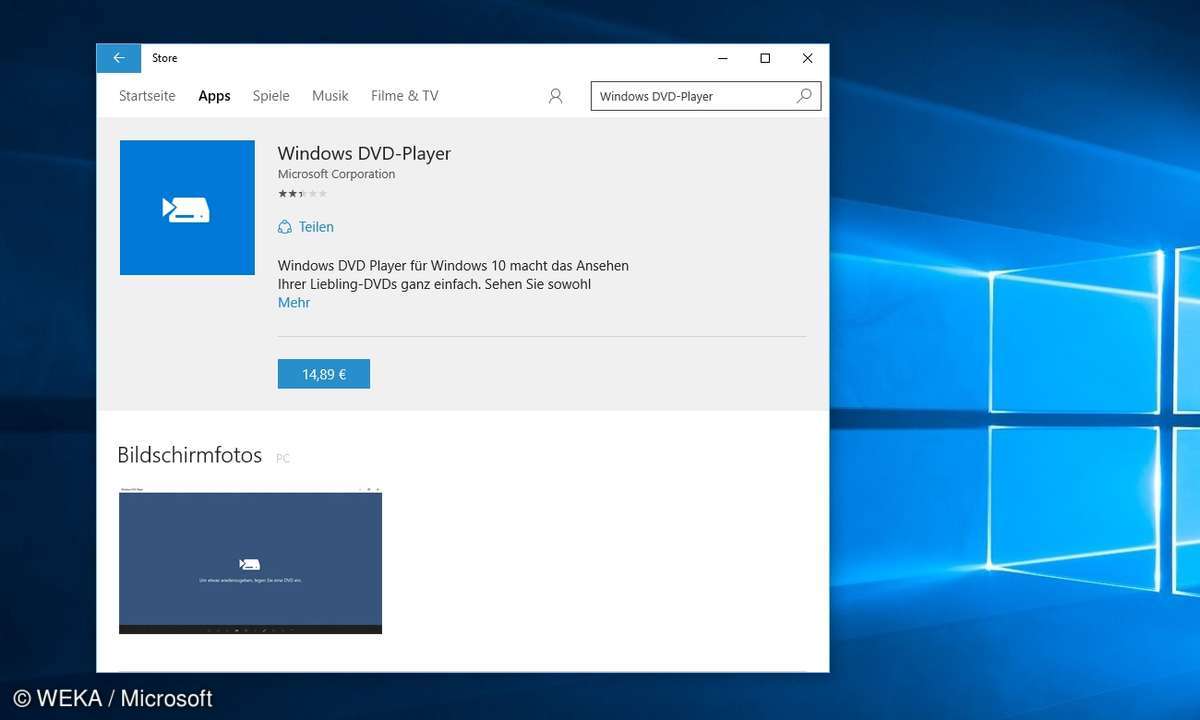Select the Musik tab
This screenshot has width=1200, height=720.
click(x=330, y=96)
